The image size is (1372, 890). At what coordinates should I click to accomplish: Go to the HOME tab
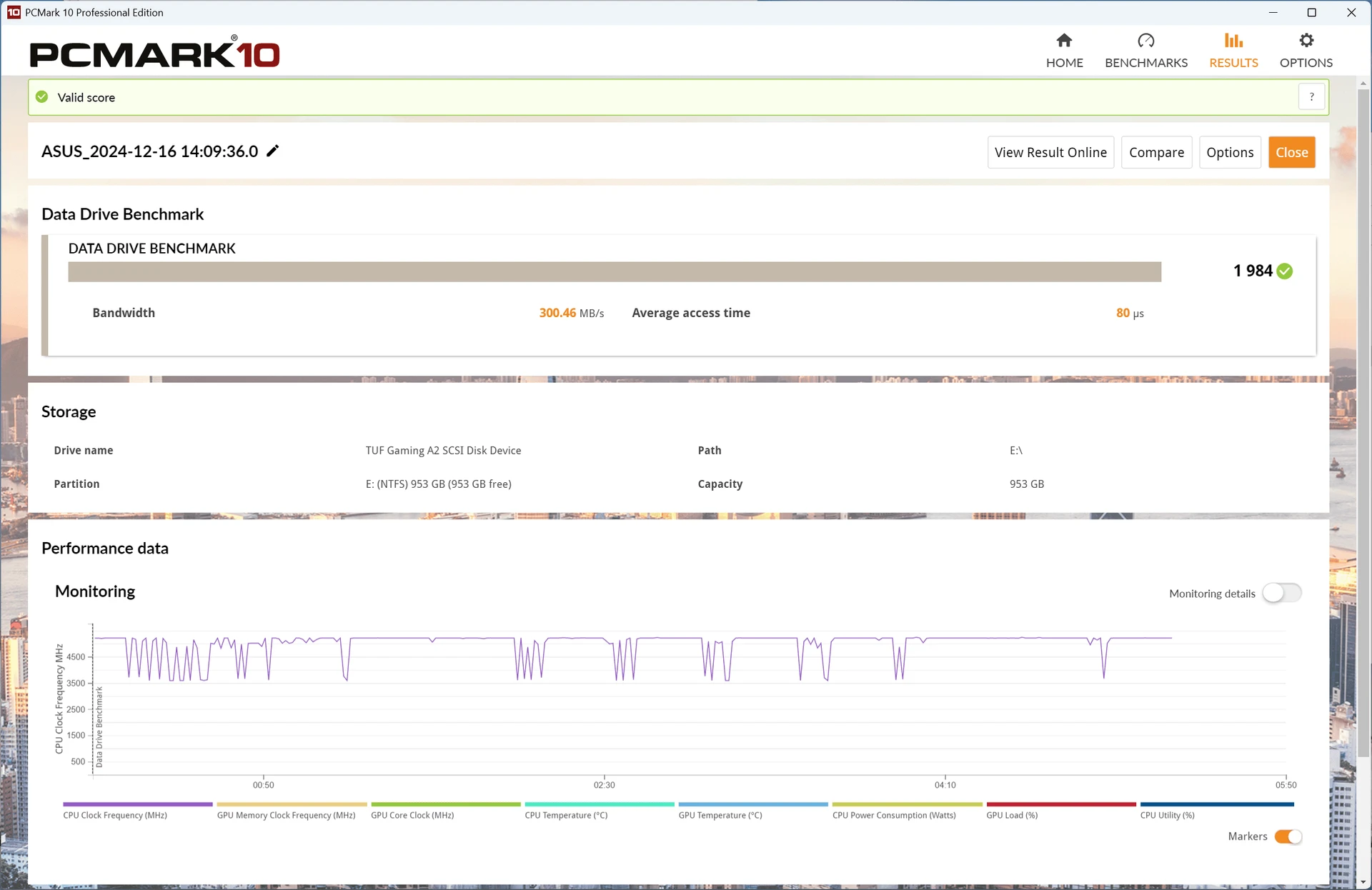pos(1064,51)
